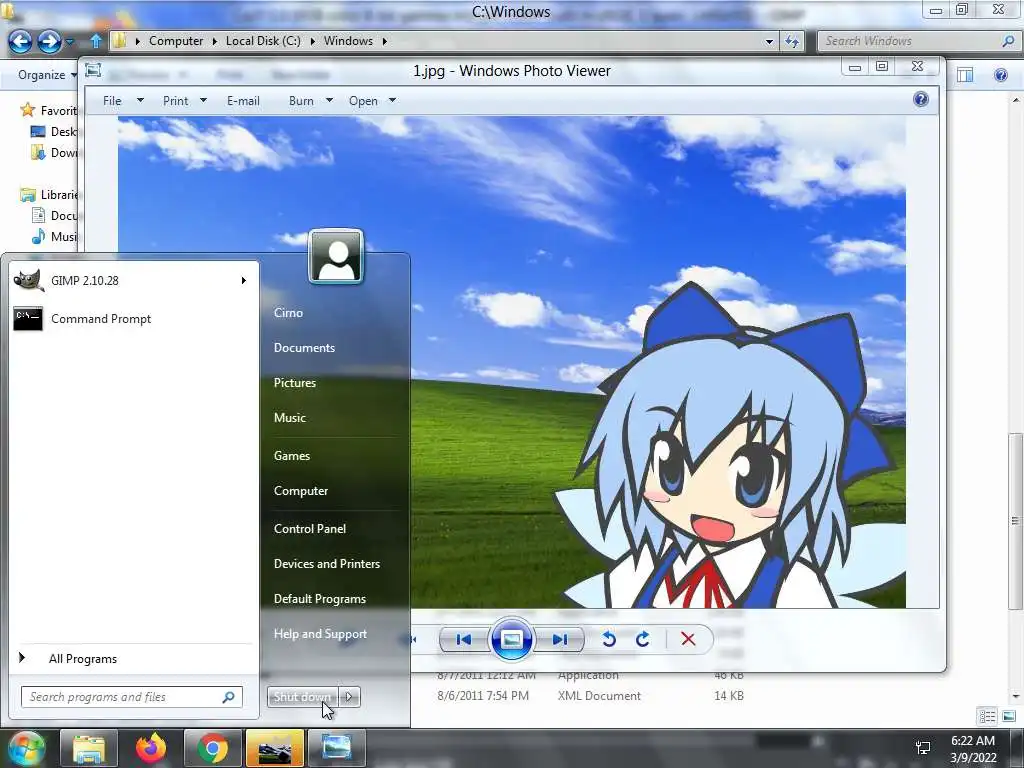
Task: Click Windows breadcrumb in address bar
Action: click(348, 40)
